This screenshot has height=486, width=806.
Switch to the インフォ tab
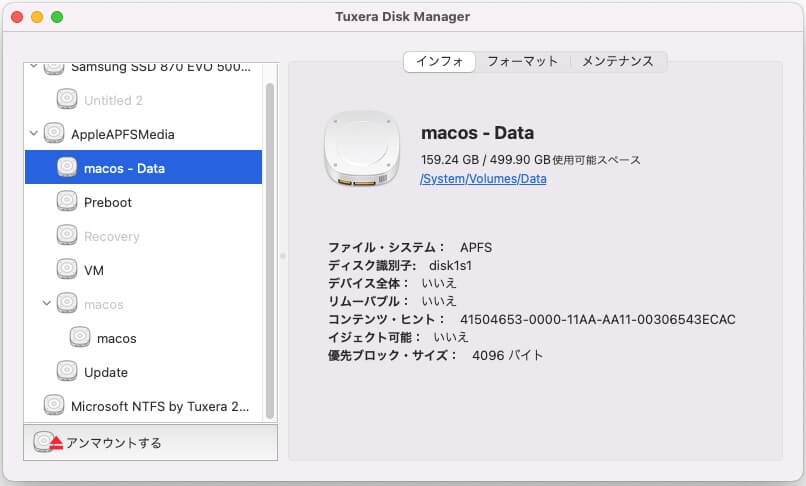pos(439,62)
